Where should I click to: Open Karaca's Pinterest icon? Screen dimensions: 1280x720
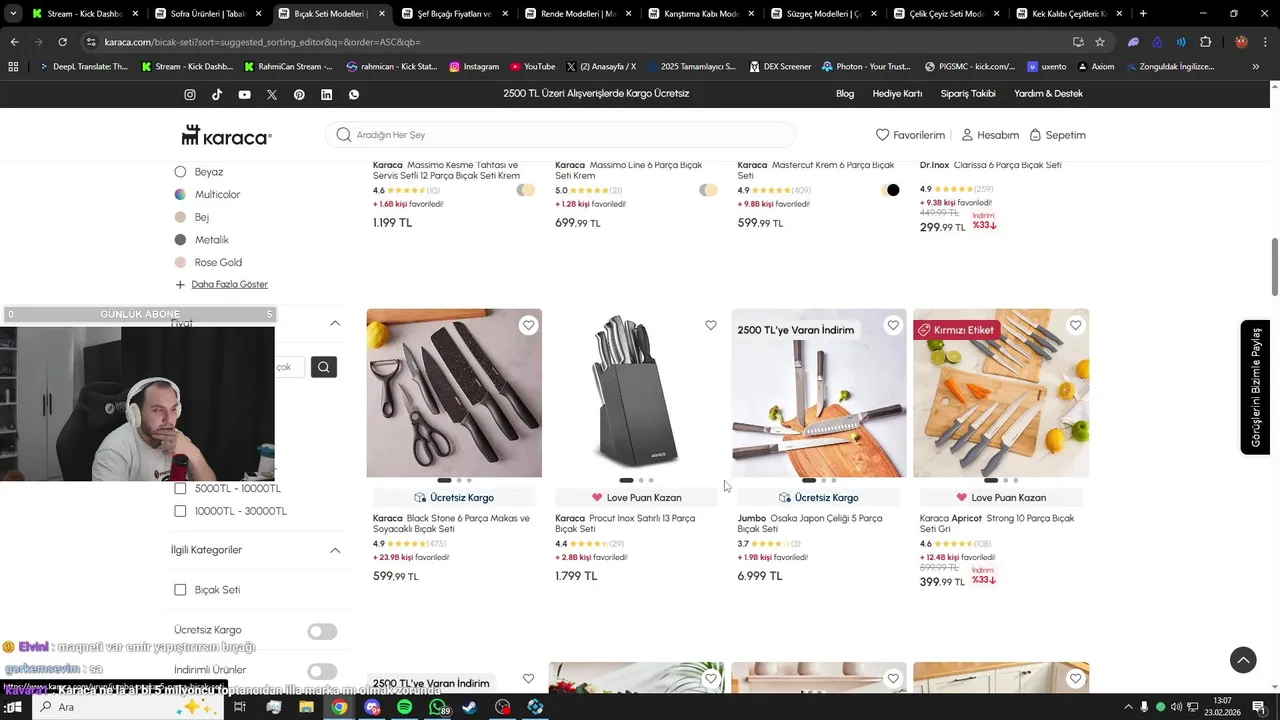[299, 94]
